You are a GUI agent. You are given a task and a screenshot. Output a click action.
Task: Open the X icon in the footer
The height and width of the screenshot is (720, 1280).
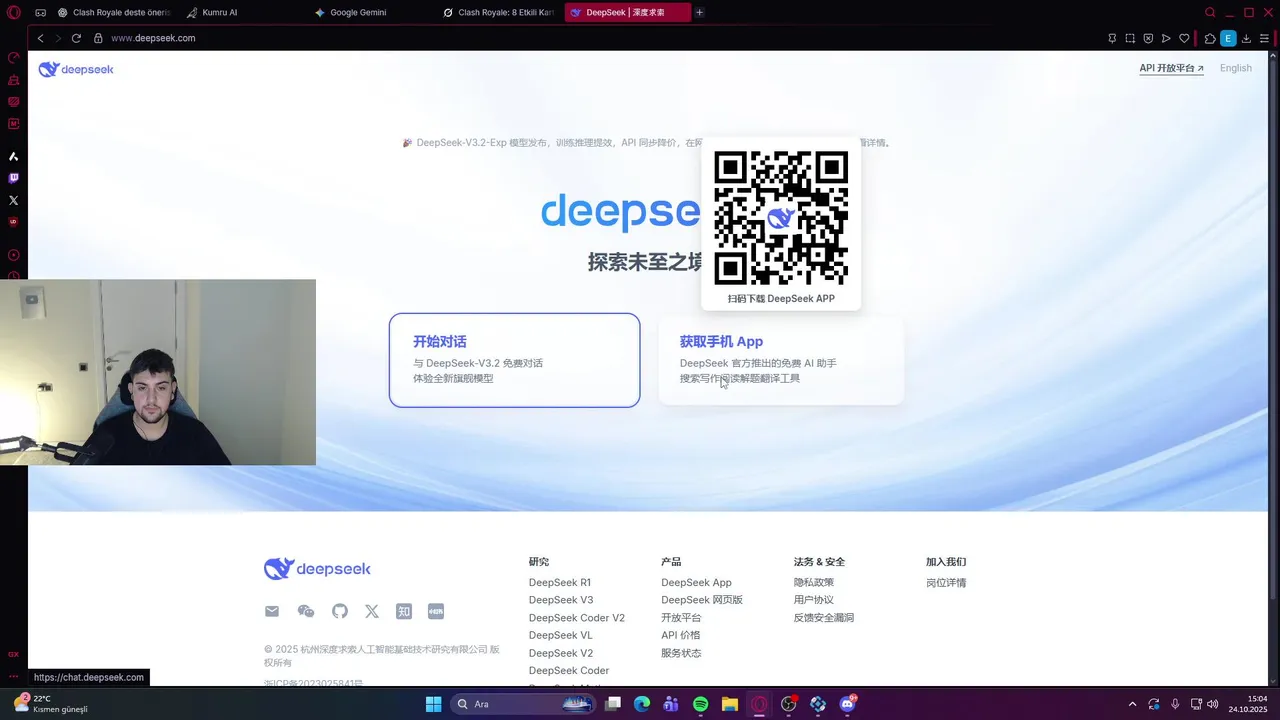tap(372, 611)
